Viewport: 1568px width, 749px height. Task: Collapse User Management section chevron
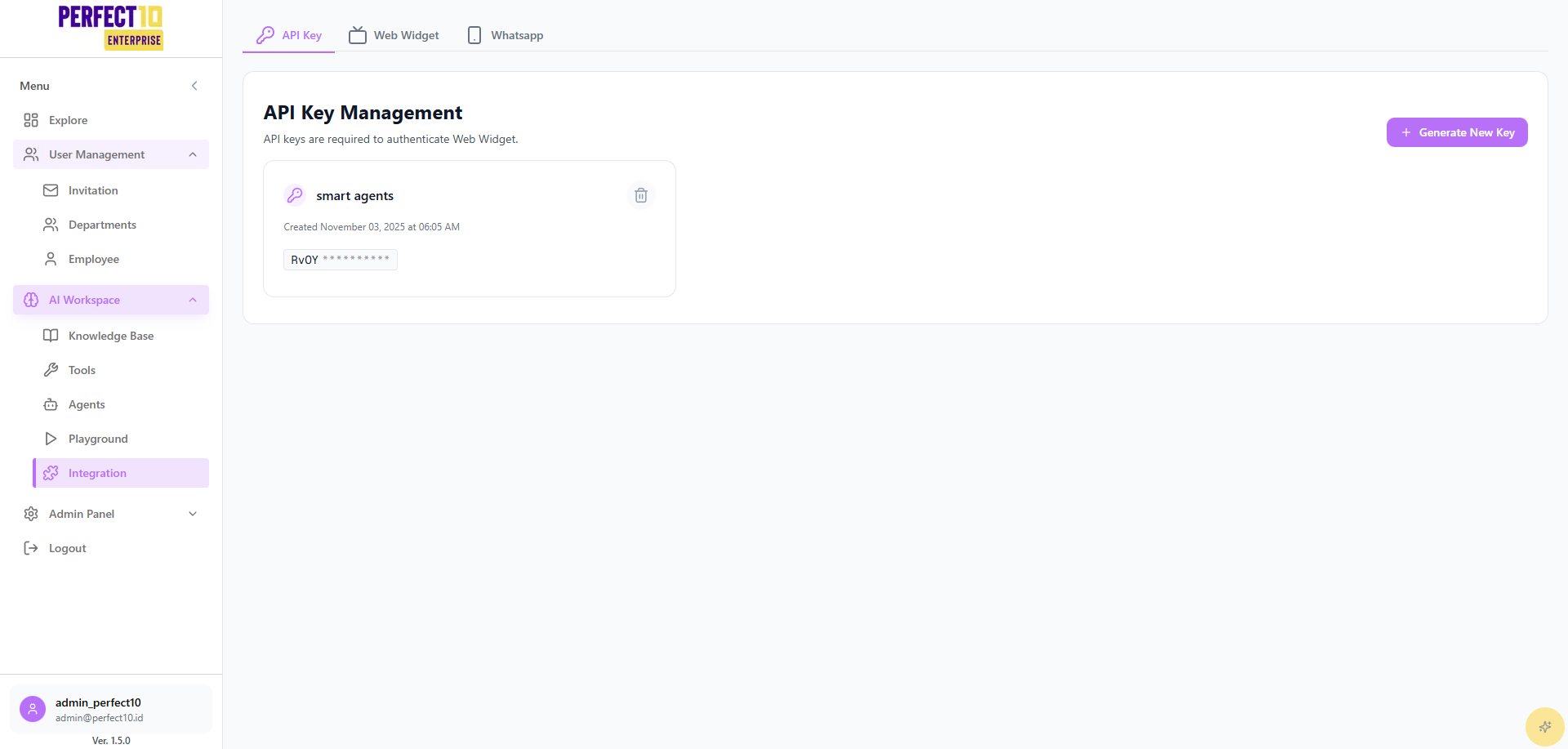pos(193,154)
